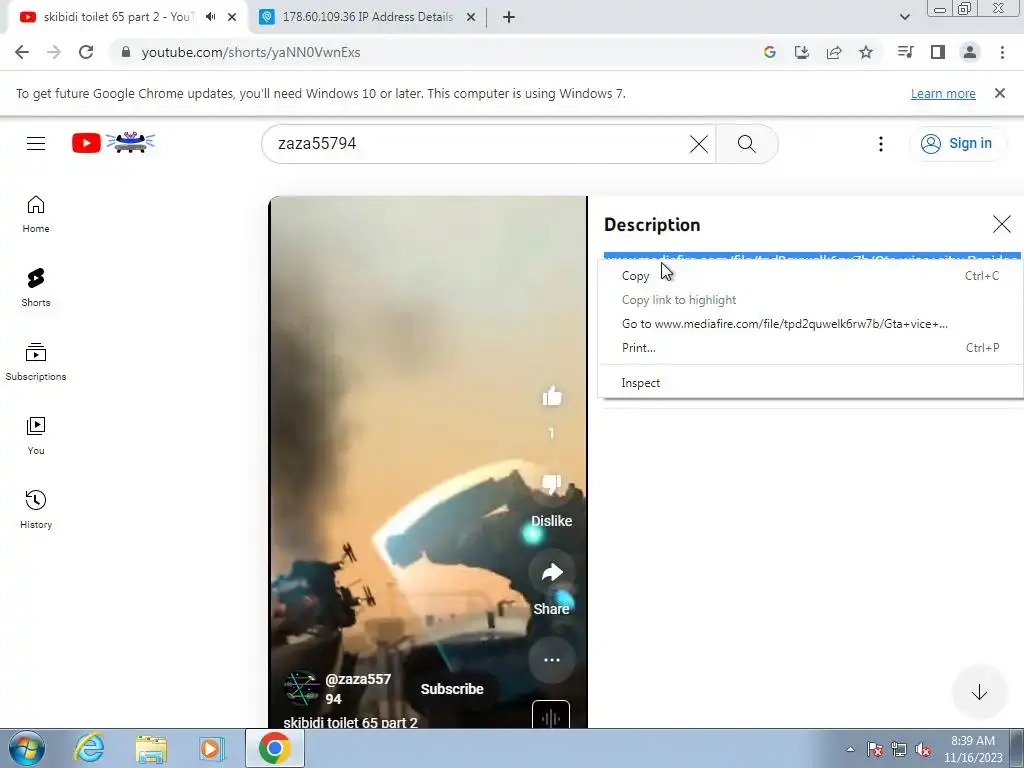Image resolution: width=1024 pixels, height=768 pixels.
Task: Launch Internet Explorer from the taskbar
Action: (89, 748)
